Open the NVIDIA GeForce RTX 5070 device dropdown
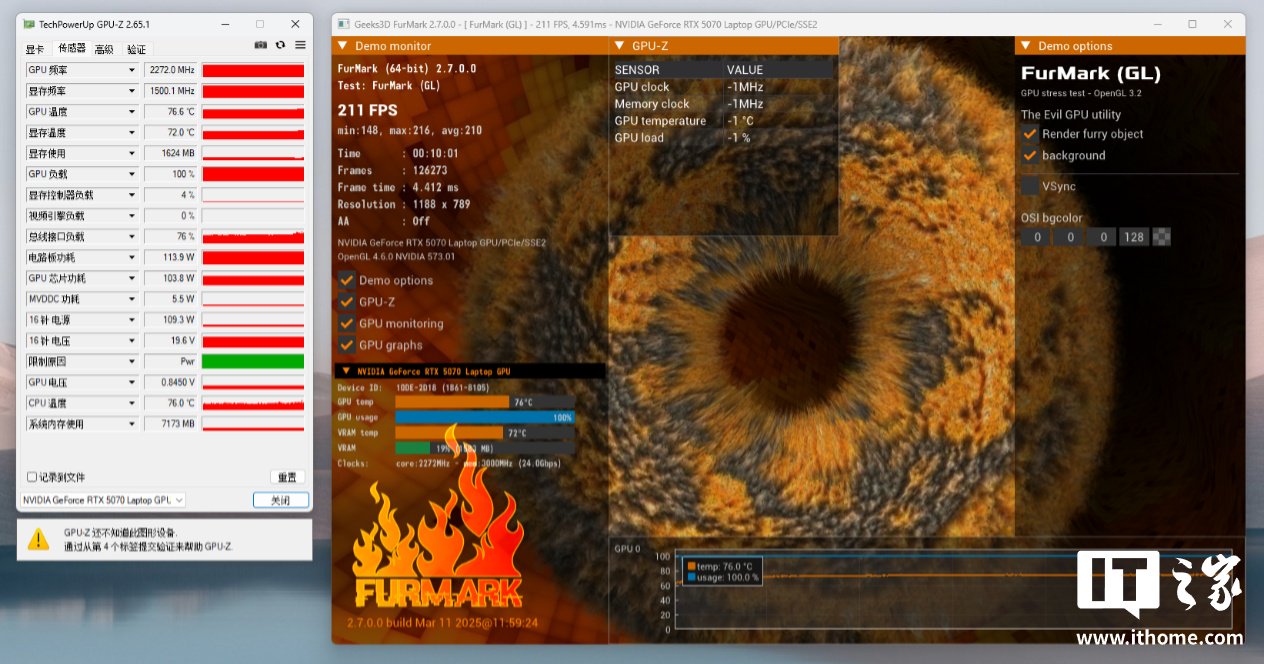This screenshot has width=1264, height=664. click(x=103, y=500)
